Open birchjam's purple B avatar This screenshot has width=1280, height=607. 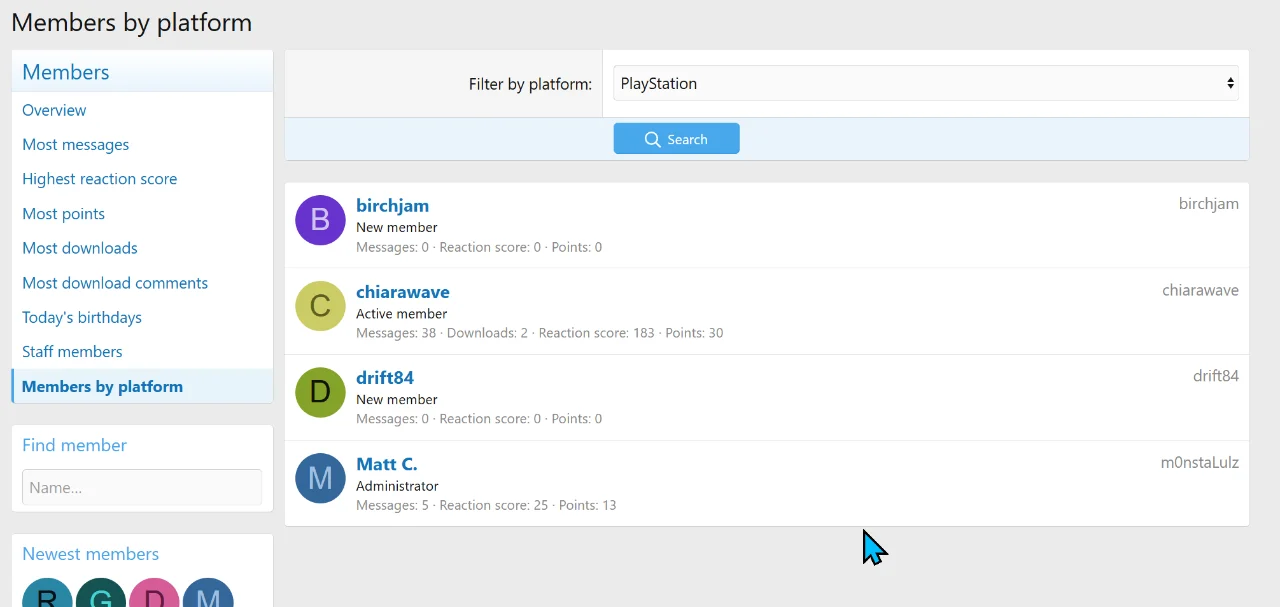coord(320,220)
